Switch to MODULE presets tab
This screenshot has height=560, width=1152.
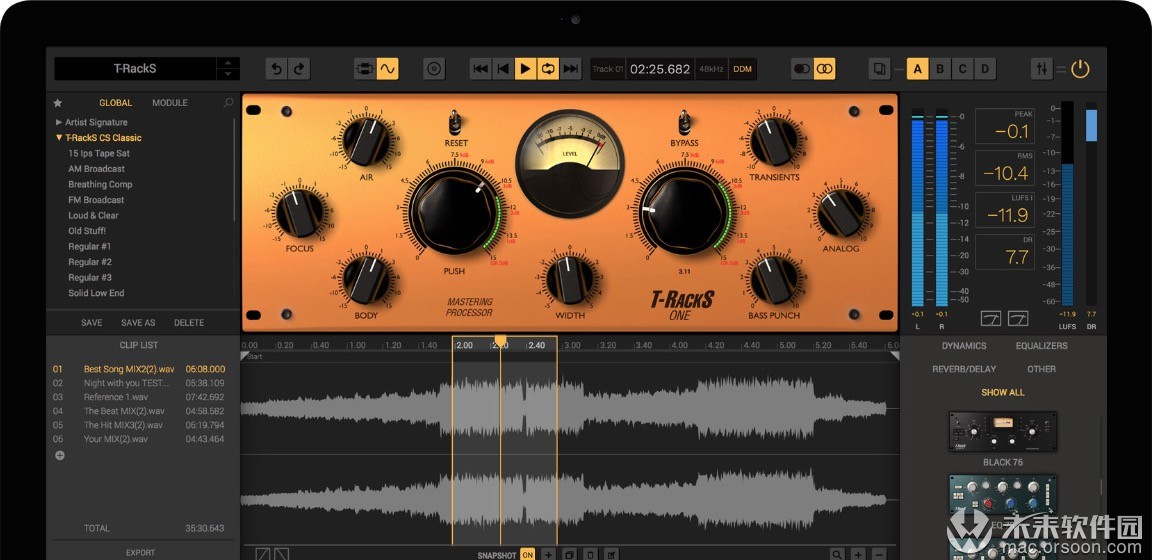click(x=170, y=103)
